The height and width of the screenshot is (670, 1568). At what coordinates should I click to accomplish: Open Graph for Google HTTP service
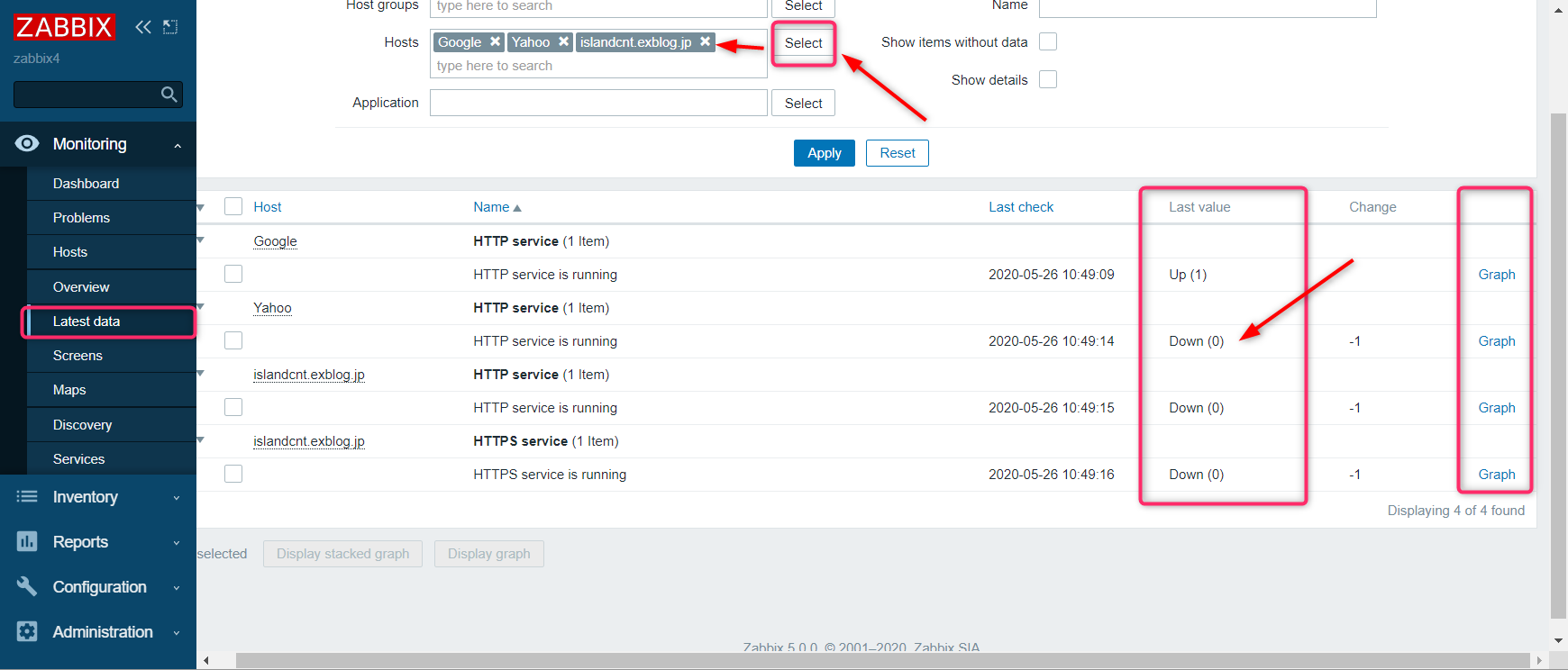(x=1496, y=274)
